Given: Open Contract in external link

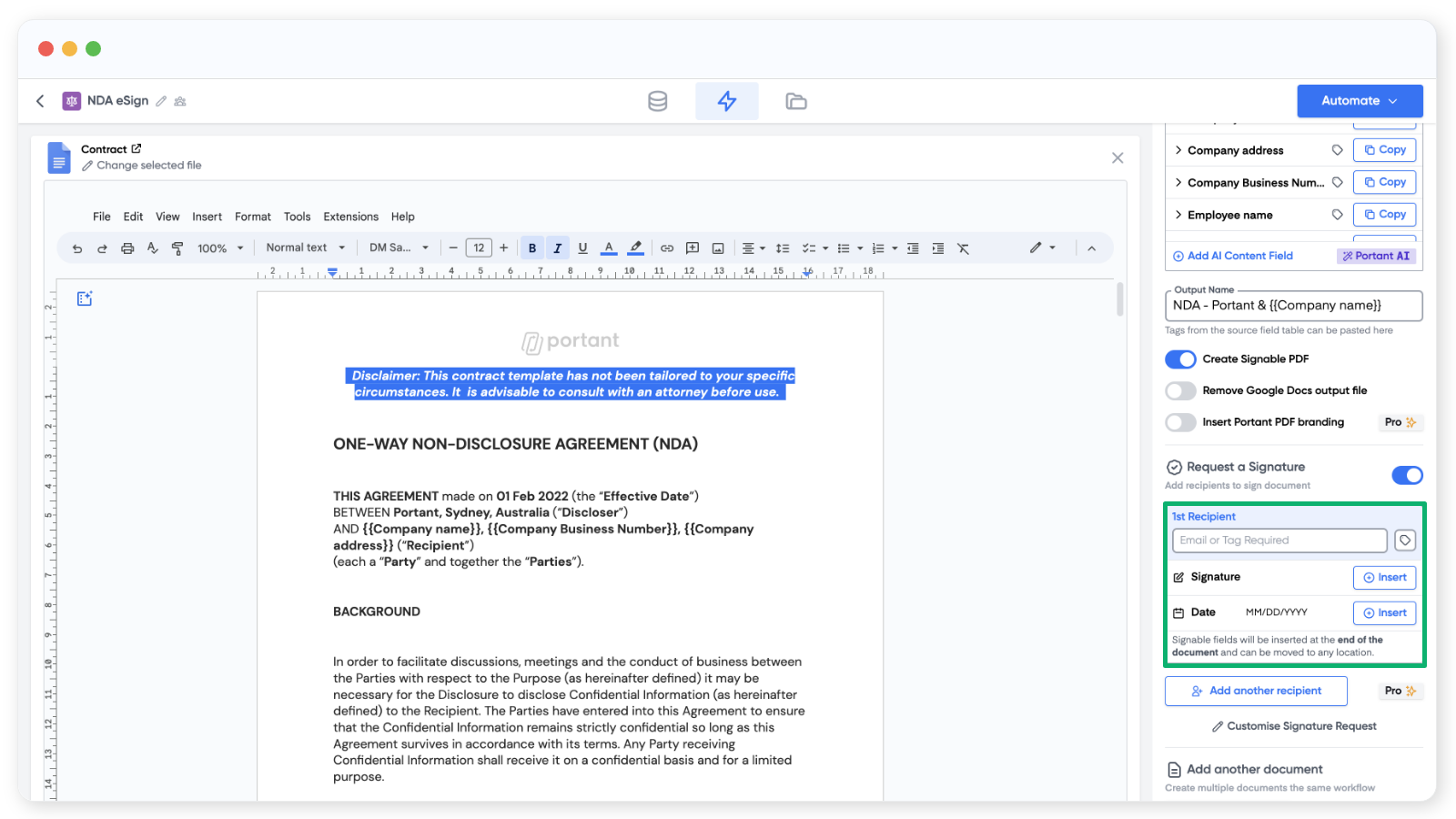Looking at the screenshot, I should (136, 148).
